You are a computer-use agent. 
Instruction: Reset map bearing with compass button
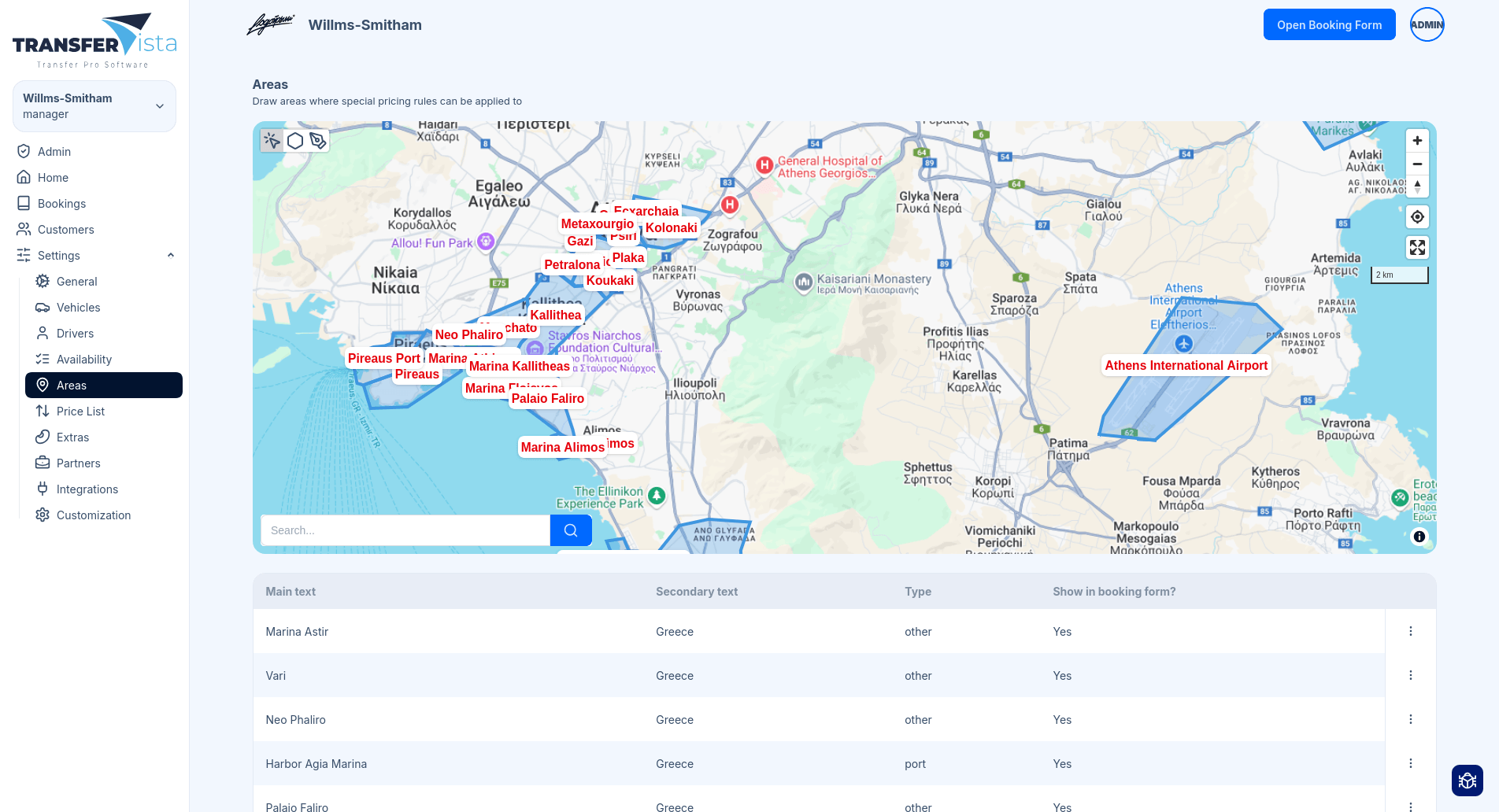(x=1417, y=186)
